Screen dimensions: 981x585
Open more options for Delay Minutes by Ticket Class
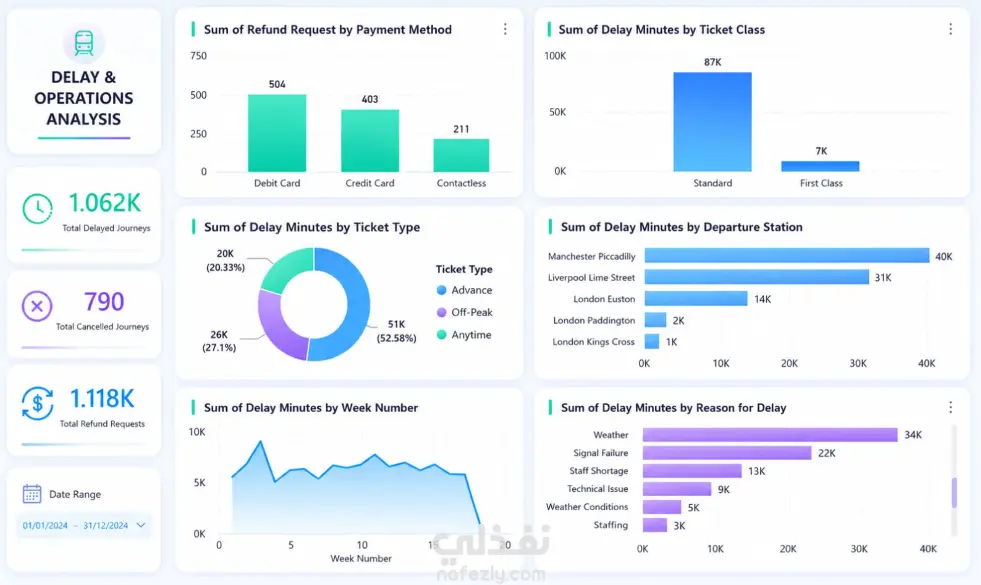(950, 29)
